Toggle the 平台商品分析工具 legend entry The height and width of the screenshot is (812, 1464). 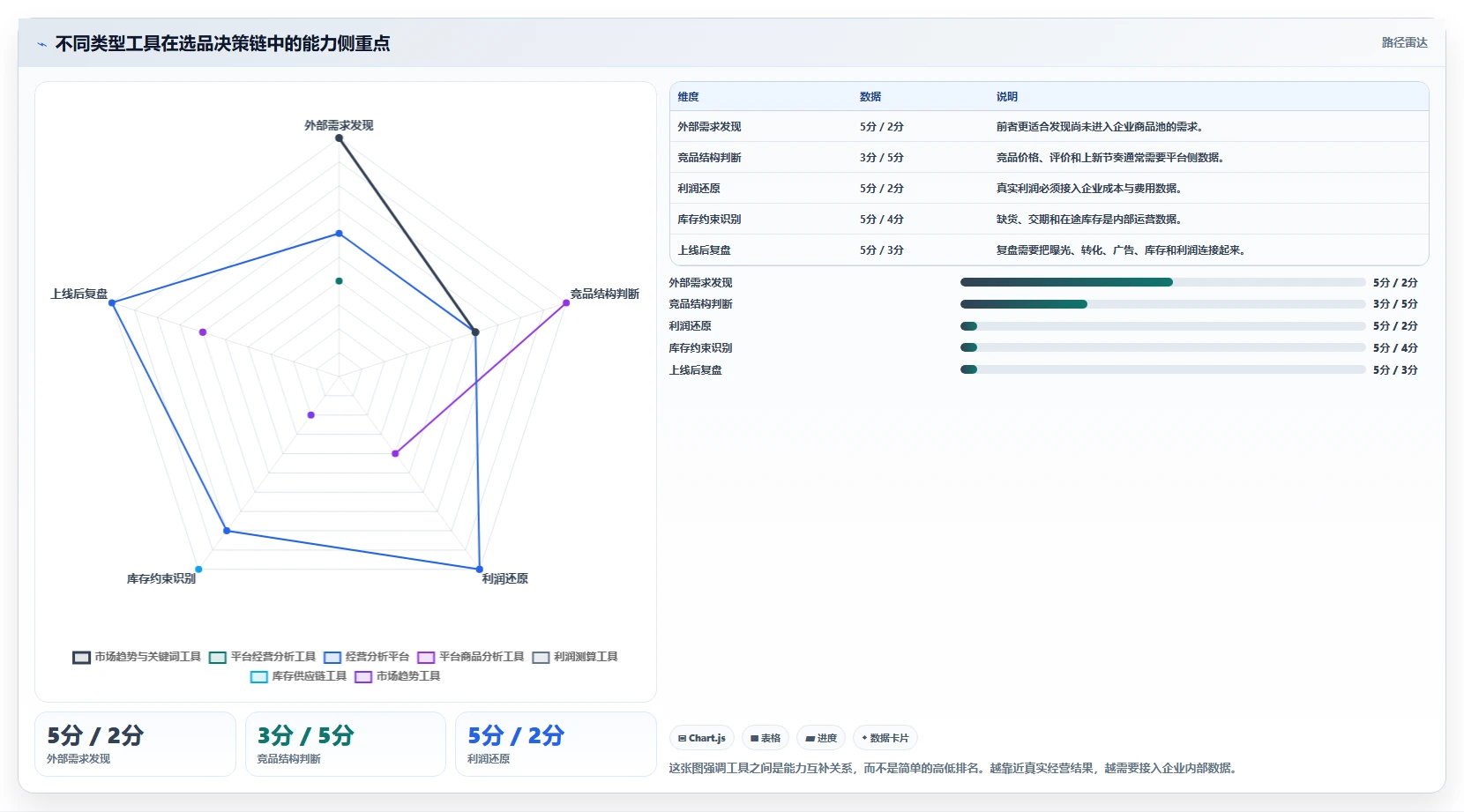(471, 657)
